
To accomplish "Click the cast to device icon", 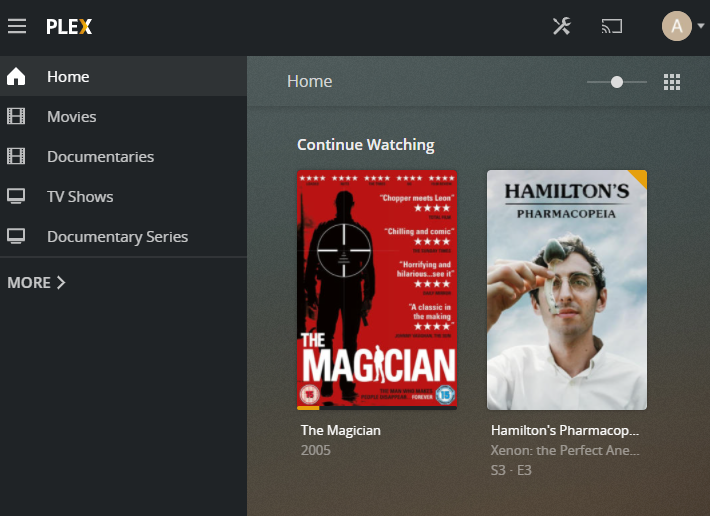I will click(x=612, y=26).
